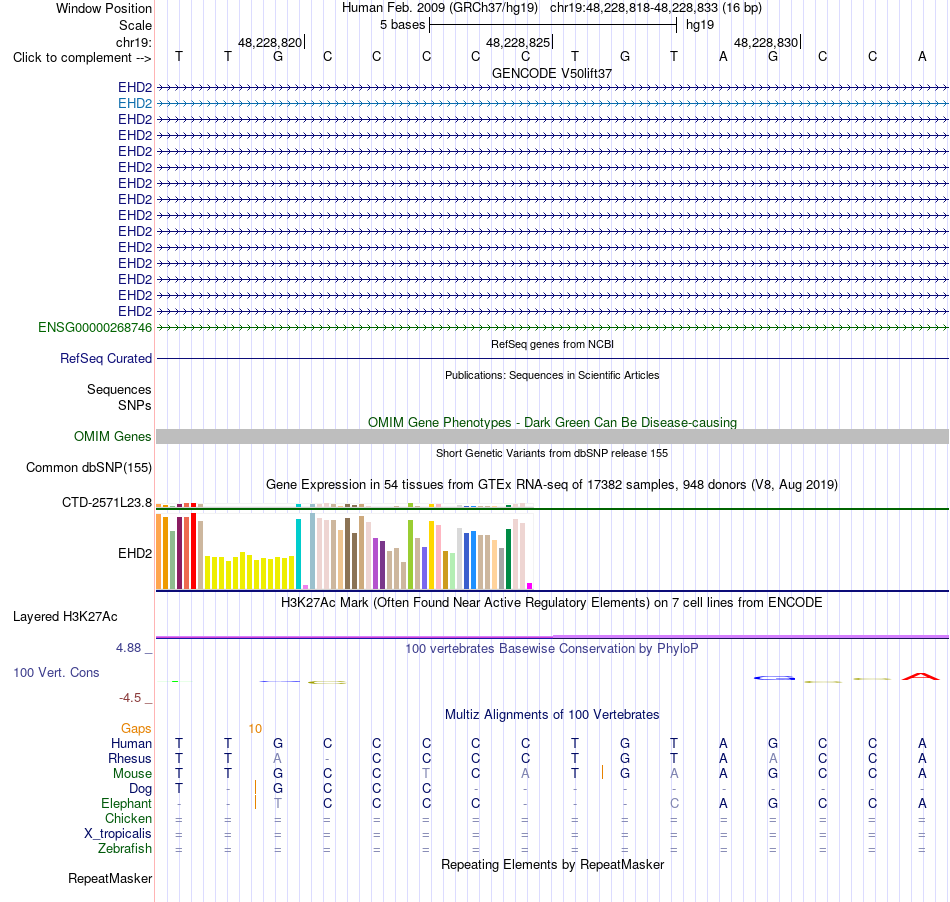
Task: Click the GENCODE V50lift37 track title
Action: [552, 73]
